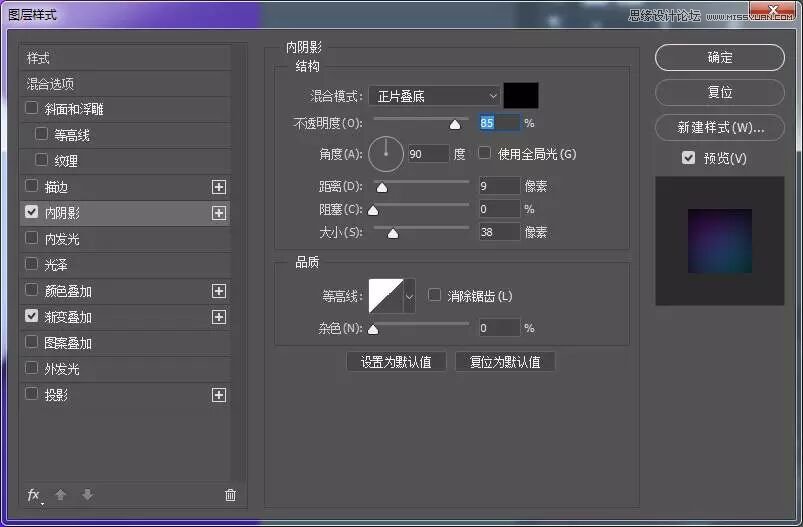Viewport: 803px width, 527px height.
Task: Toggle the 预览 preview checkbox
Action: [688, 158]
